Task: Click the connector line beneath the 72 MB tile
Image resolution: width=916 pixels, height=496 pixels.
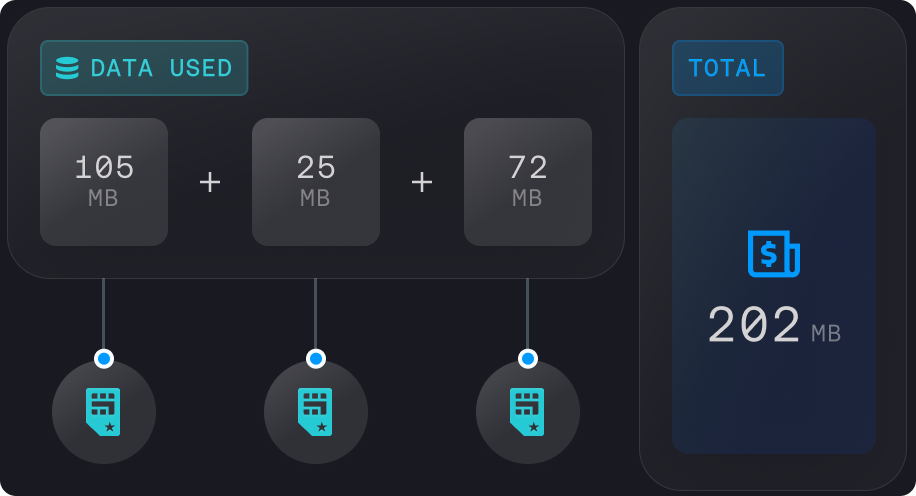Action: tap(528, 312)
